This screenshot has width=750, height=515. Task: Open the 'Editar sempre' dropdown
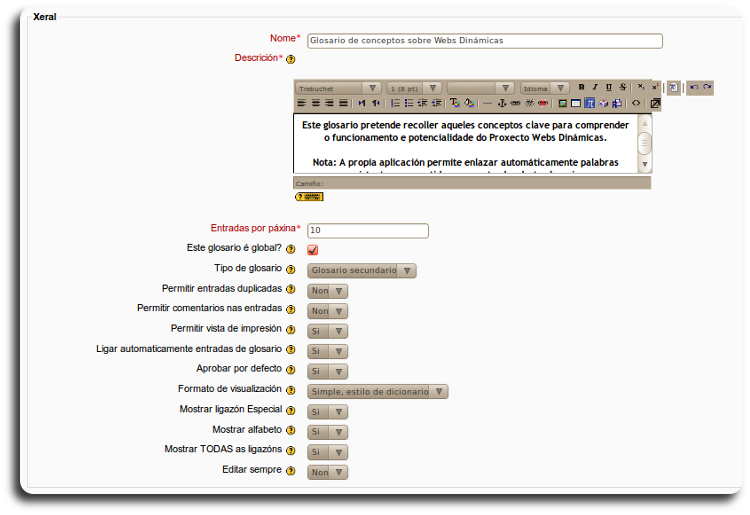point(327,472)
